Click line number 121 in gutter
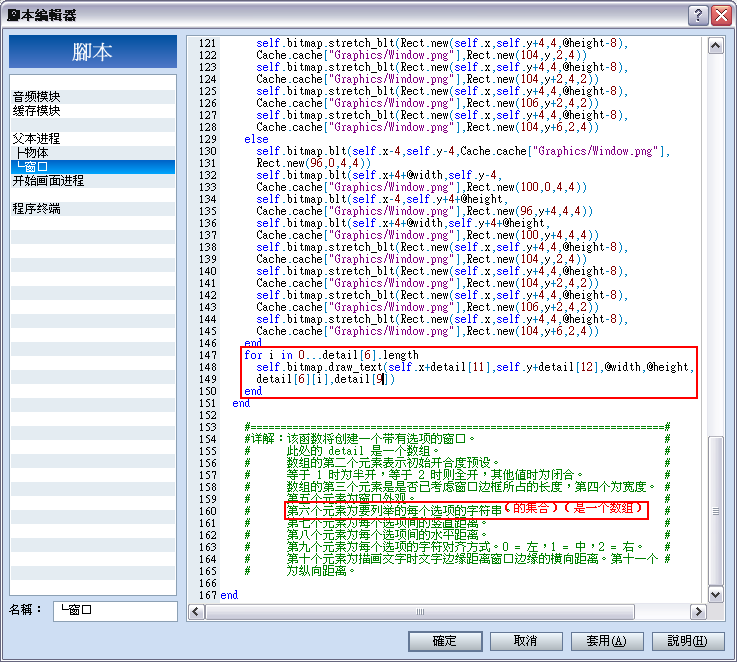The width and height of the screenshot is (737, 662). click(207, 43)
